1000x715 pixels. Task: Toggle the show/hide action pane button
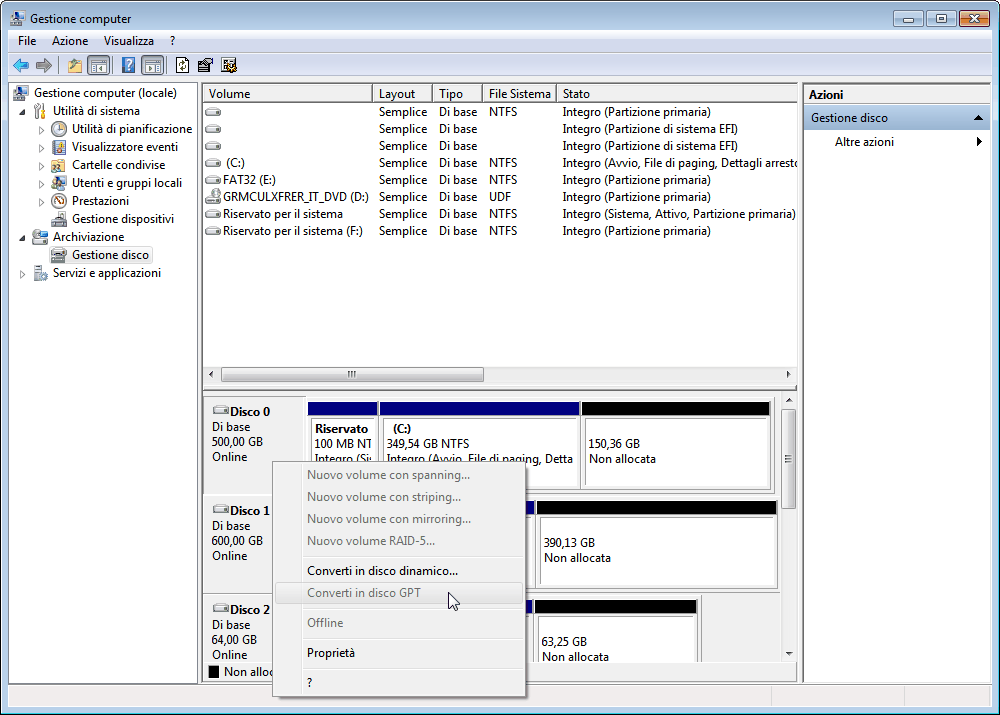click(x=152, y=66)
